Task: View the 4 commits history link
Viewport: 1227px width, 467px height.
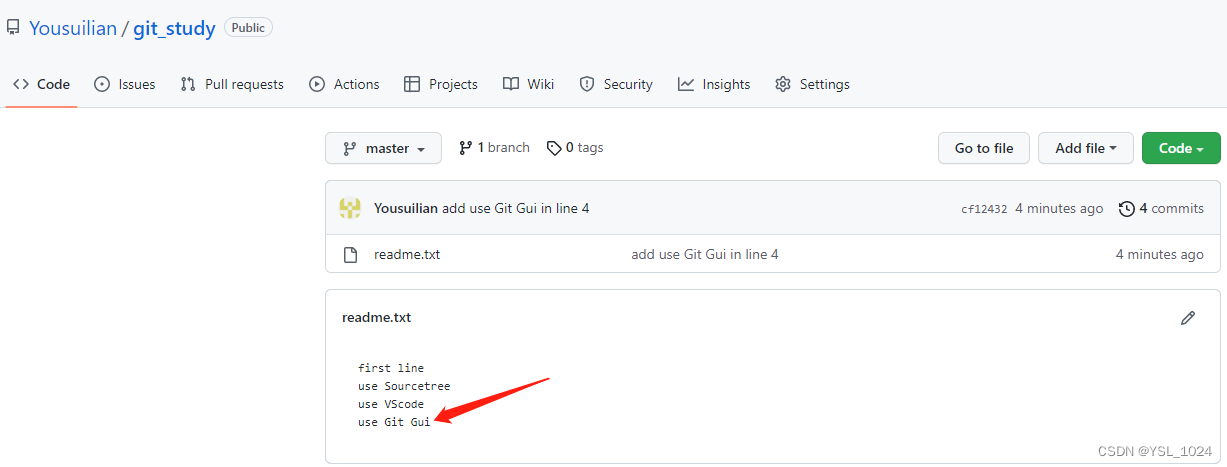Action: (1161, 208)
